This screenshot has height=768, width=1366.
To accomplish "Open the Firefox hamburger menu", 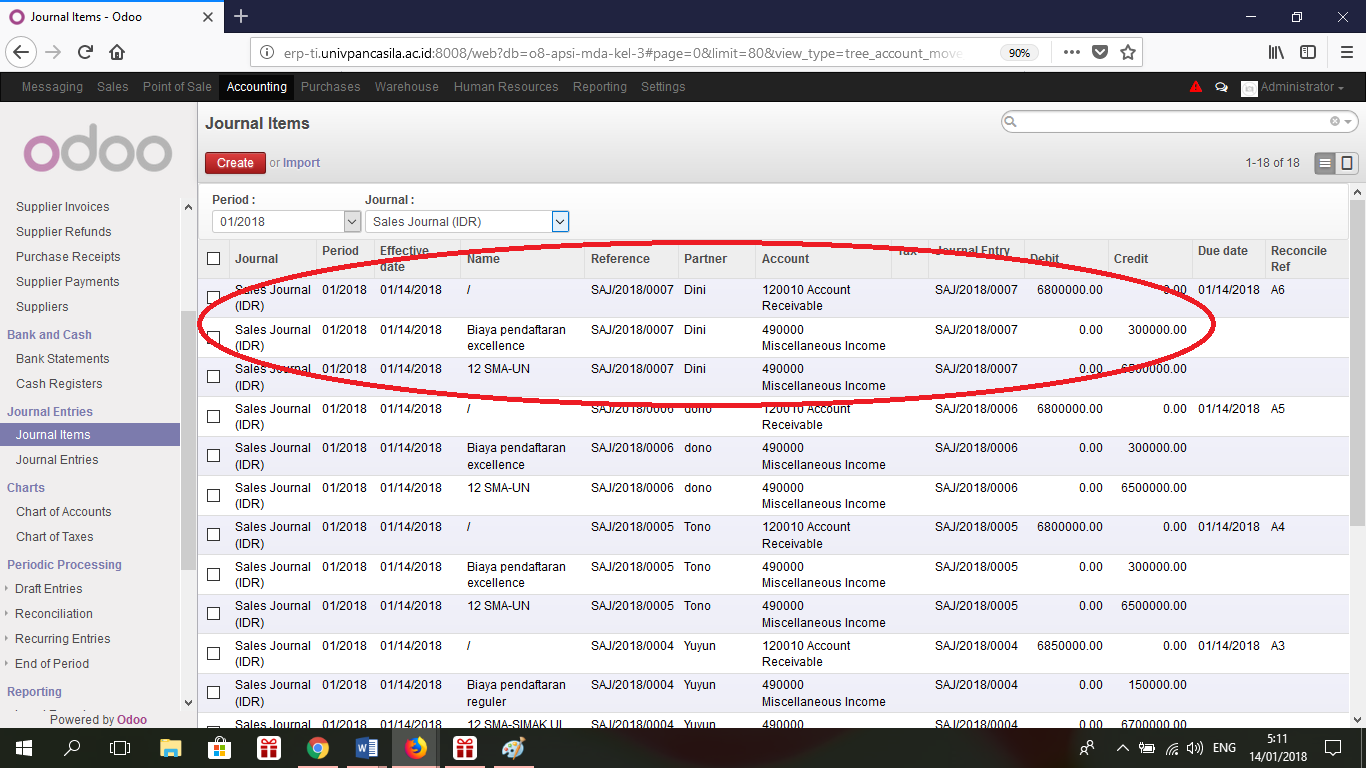I will 1347,52.
